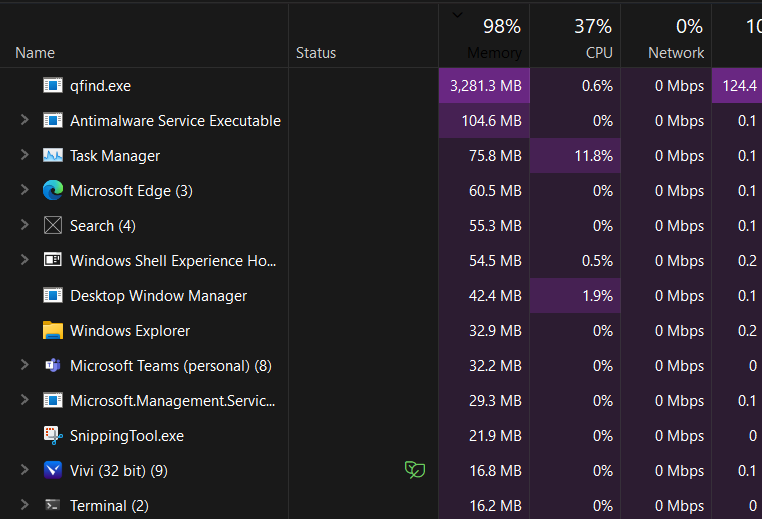This screenshot has width=762, height=519.
Task: Click the Windows Shell Experience Host icon
Action: tap(52, 260)
